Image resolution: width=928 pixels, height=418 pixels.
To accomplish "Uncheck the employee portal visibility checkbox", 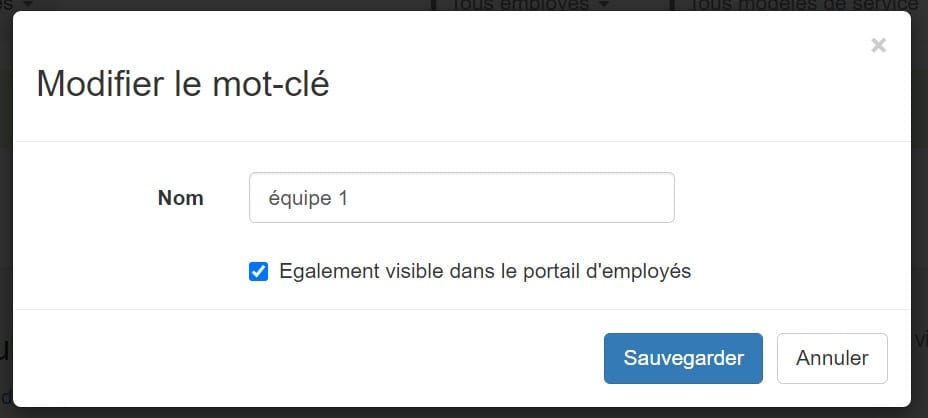I will click(x=258, y=271).
